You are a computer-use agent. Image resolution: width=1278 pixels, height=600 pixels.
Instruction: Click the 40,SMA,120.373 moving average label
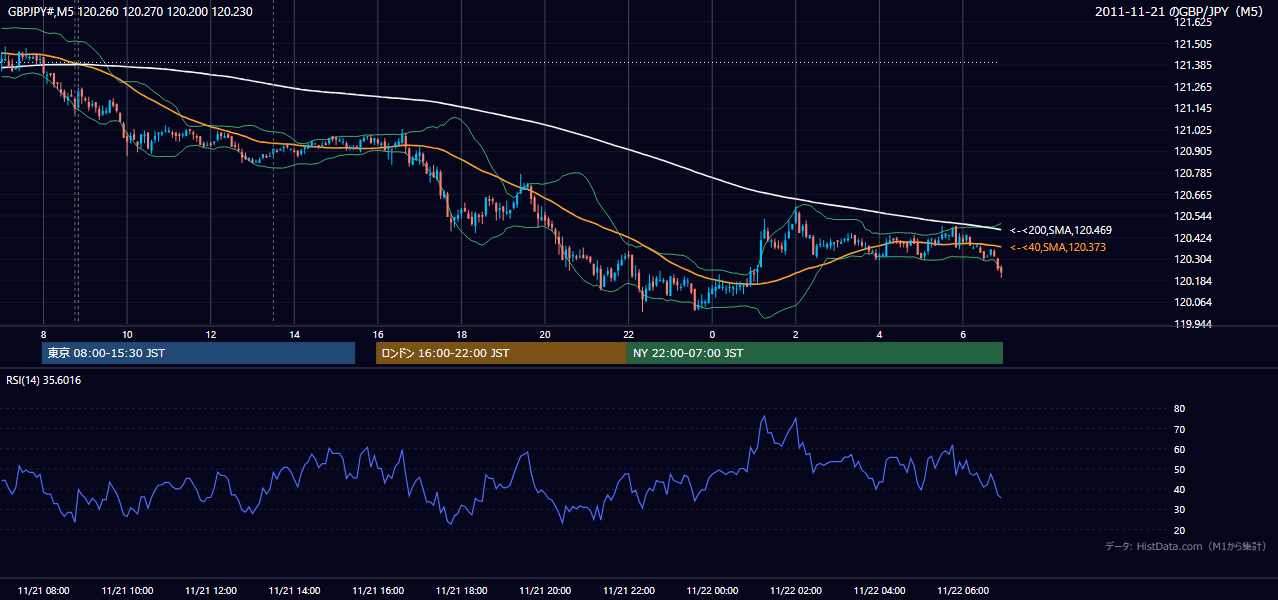click(1058, 247)
